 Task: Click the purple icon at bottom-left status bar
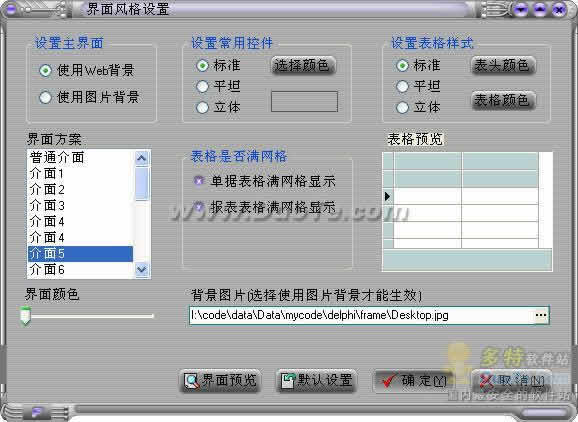[x=37, y=412]
